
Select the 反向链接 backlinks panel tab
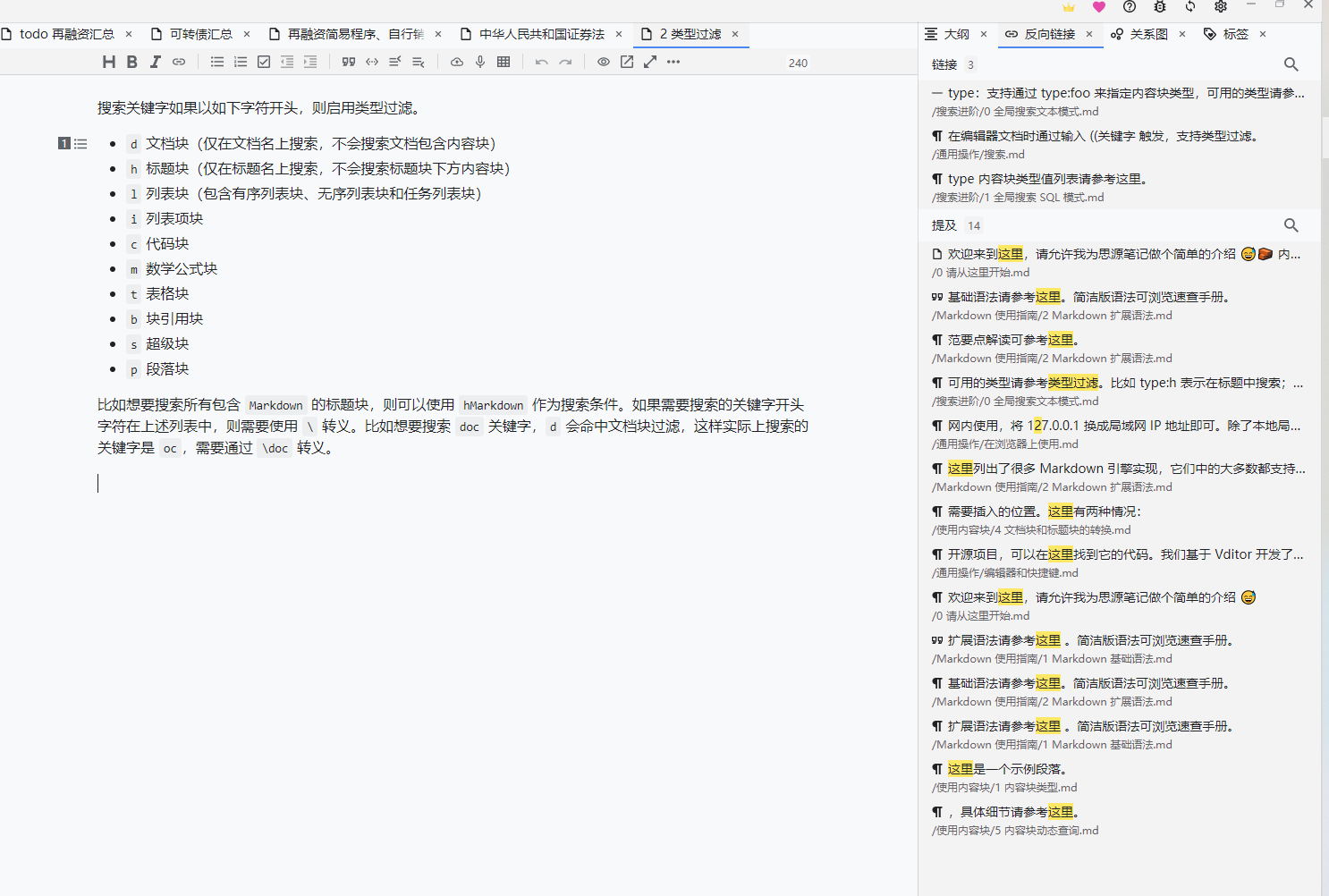1050,34
